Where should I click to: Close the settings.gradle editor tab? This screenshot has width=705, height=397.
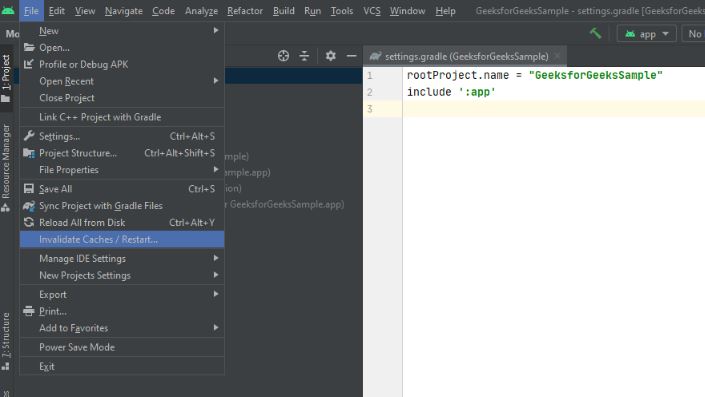(558, 57)
